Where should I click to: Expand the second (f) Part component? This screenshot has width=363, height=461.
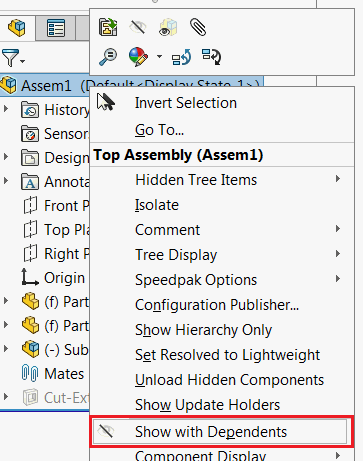pyautogui.click(x=6, y=324)
